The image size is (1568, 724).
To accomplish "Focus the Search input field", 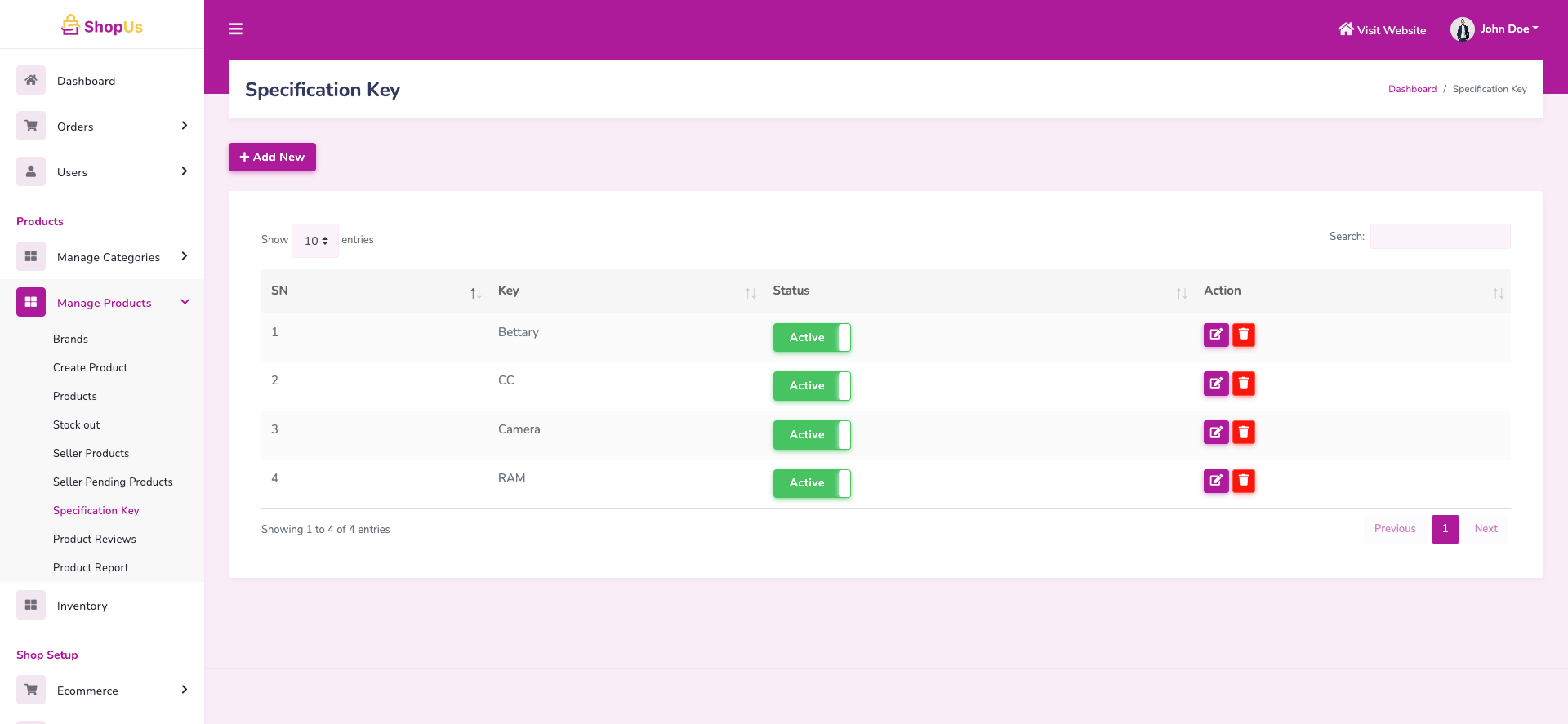I will pos(1440,237).
